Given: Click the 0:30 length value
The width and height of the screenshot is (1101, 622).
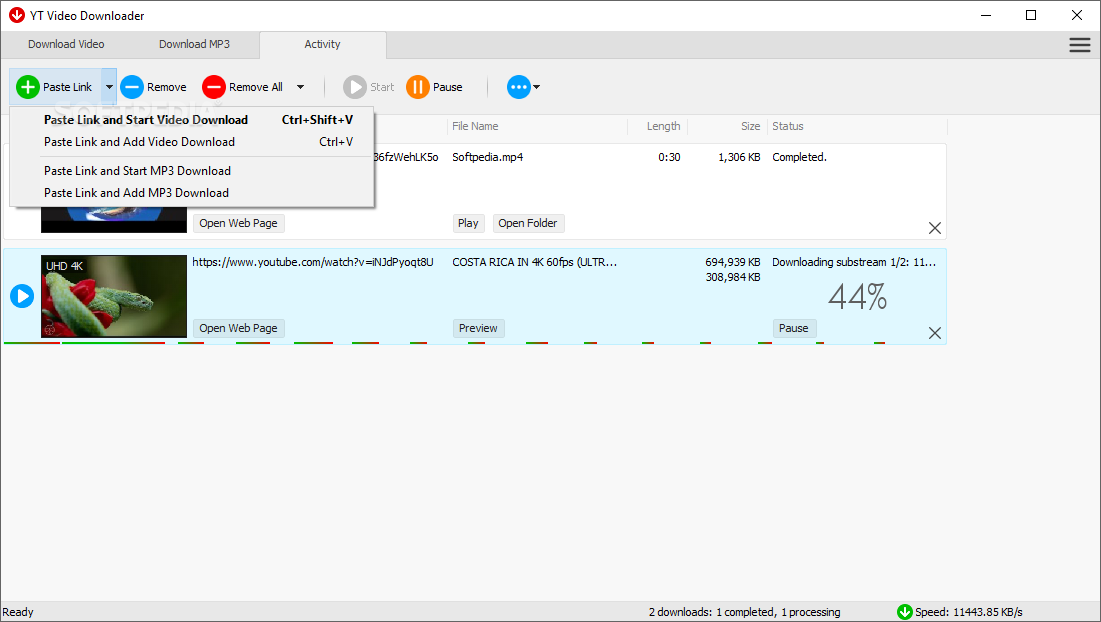Looking at the screenshot, I should [669, 157].
